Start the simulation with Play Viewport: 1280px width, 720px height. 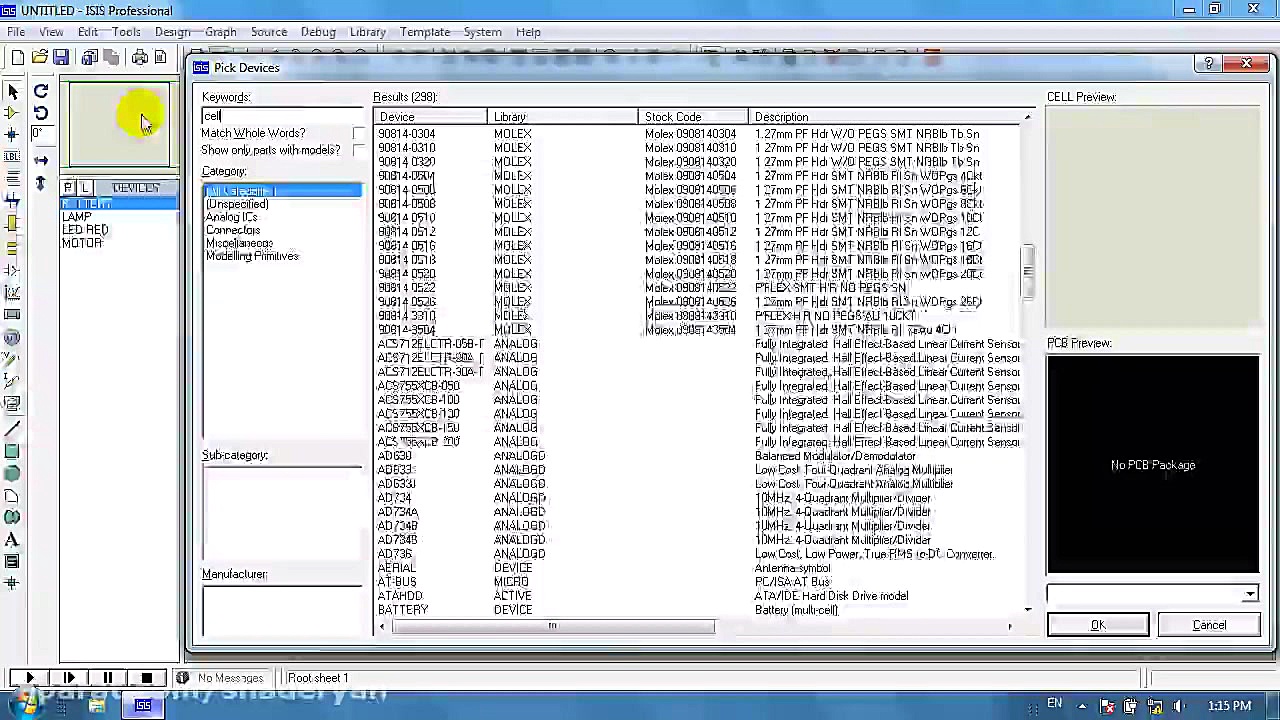[29, 678]
